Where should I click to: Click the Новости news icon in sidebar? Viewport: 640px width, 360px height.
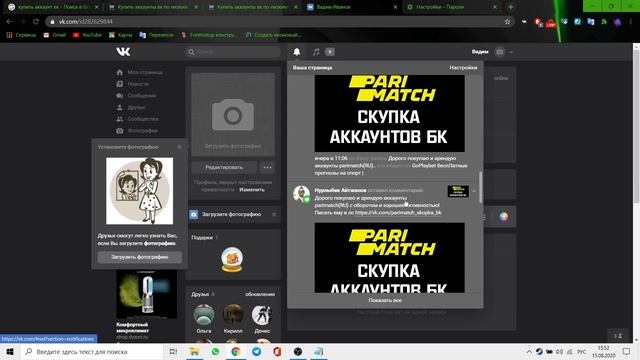[120, 84]
